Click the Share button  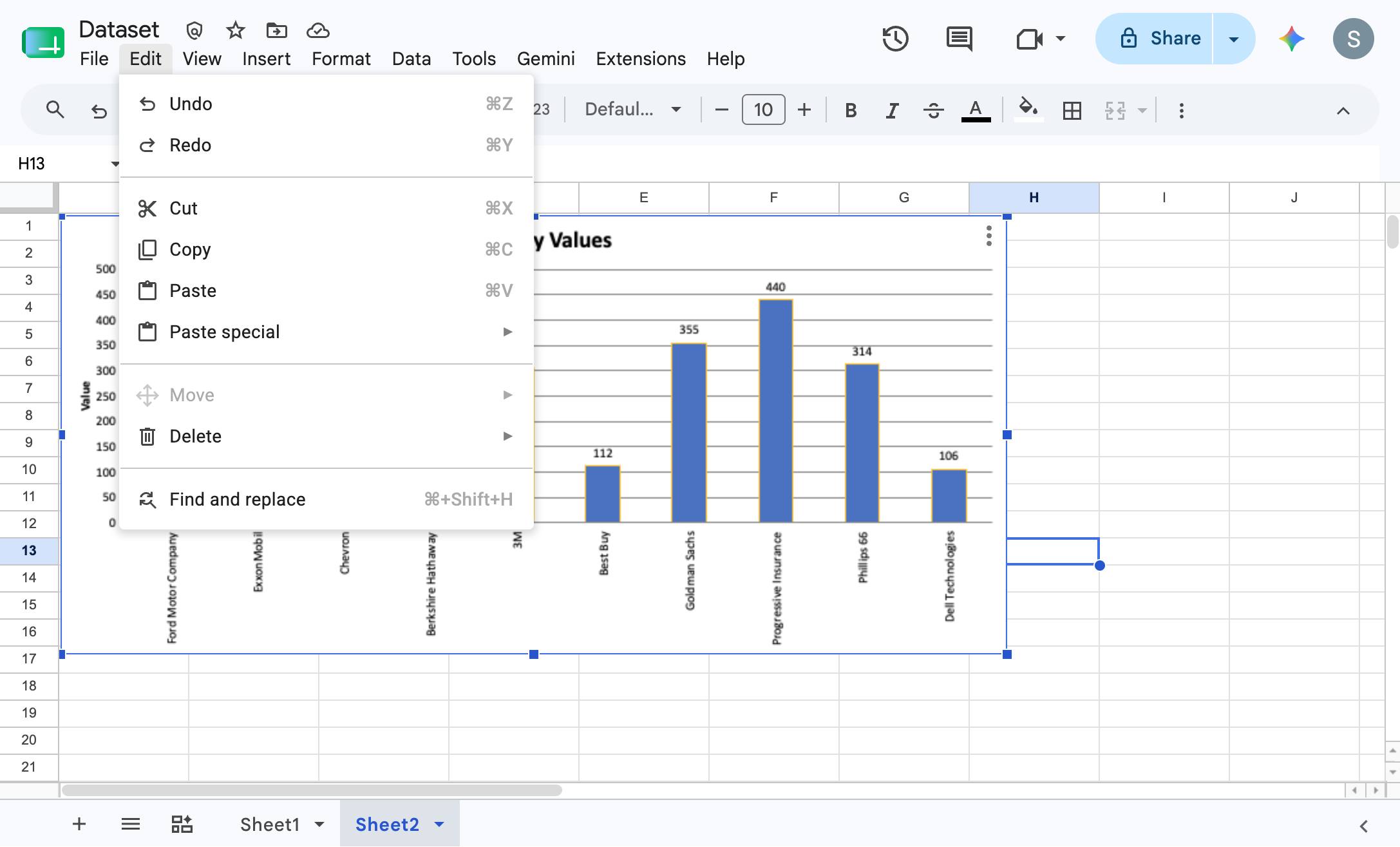point(1155,39)
